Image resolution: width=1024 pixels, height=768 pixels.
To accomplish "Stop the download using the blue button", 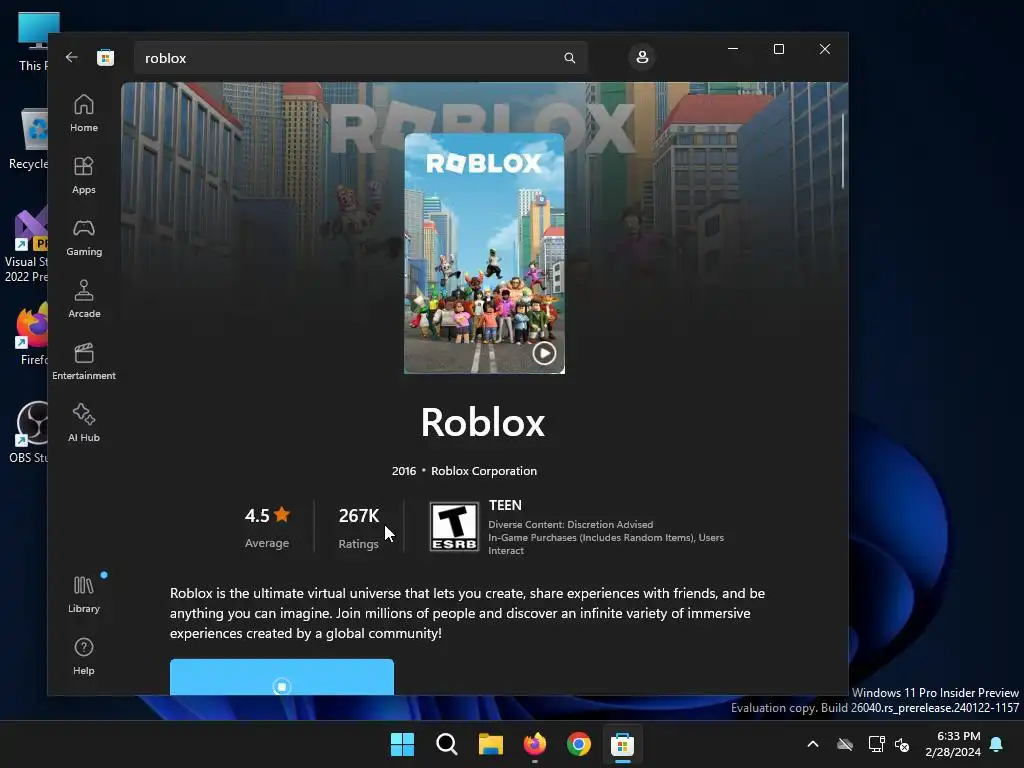I will (x=281, y=677).
